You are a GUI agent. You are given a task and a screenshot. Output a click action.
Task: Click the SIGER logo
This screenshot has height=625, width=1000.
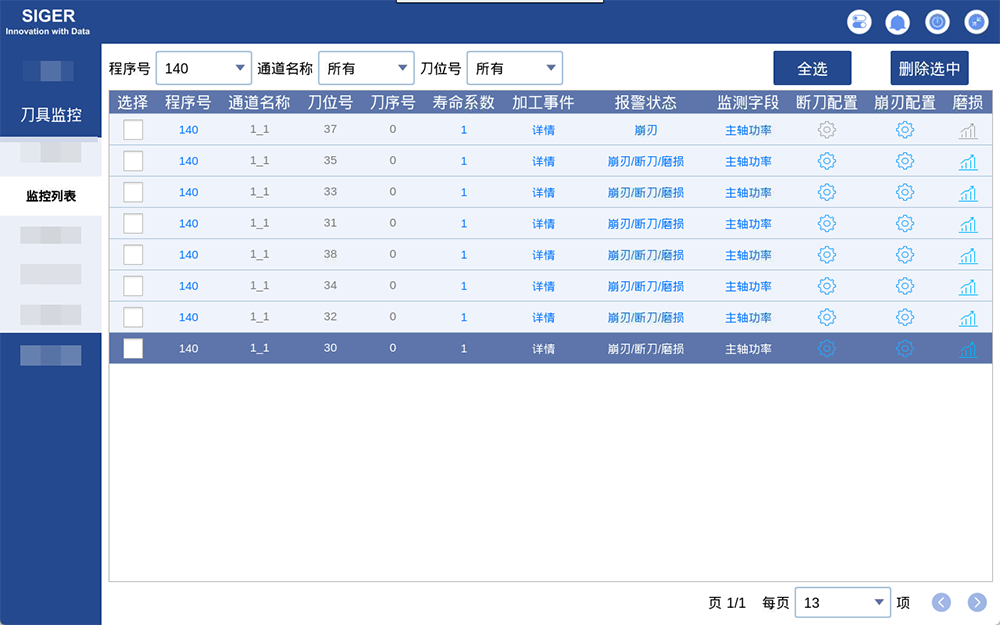[x=48, y=21]
